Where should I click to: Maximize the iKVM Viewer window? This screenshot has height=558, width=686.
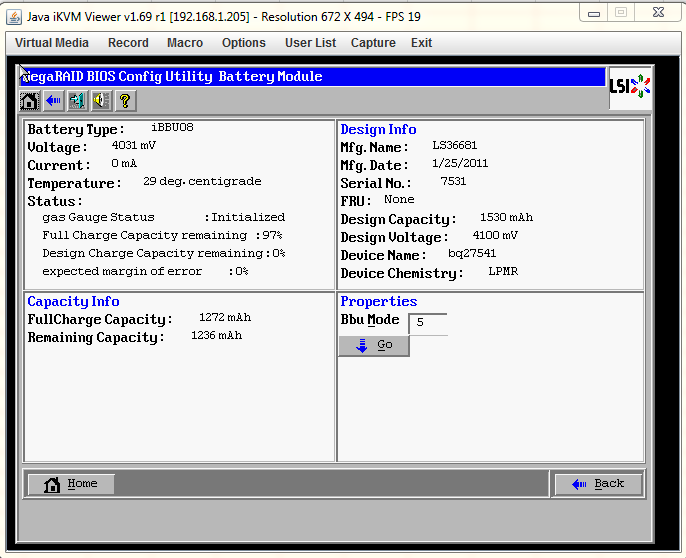(x=620, y=13)
